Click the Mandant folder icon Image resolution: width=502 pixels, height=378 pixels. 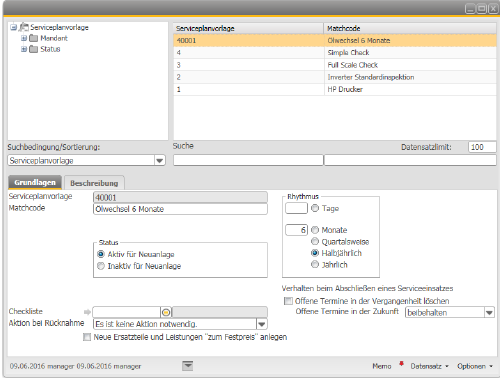(33, 38)
